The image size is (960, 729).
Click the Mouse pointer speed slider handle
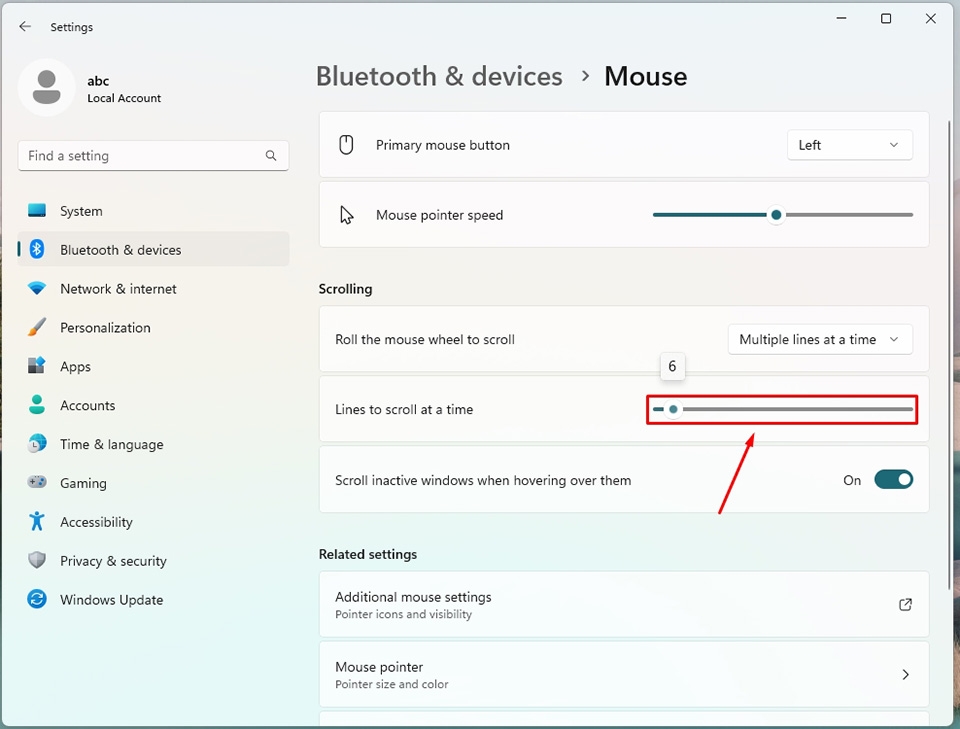pyautogui.click(x=776, y=215)
